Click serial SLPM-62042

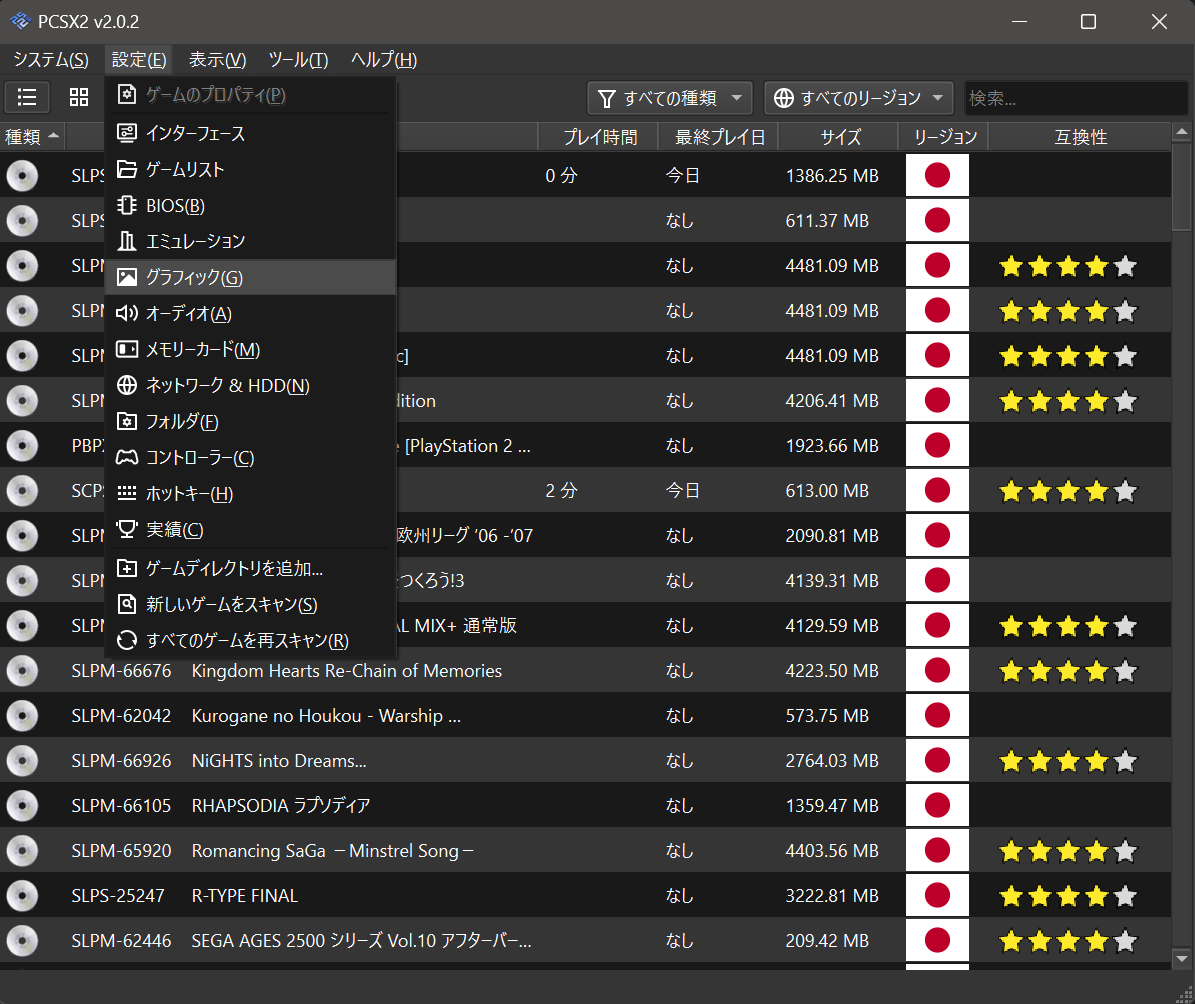pyautogui.click(x=121, y=716)
